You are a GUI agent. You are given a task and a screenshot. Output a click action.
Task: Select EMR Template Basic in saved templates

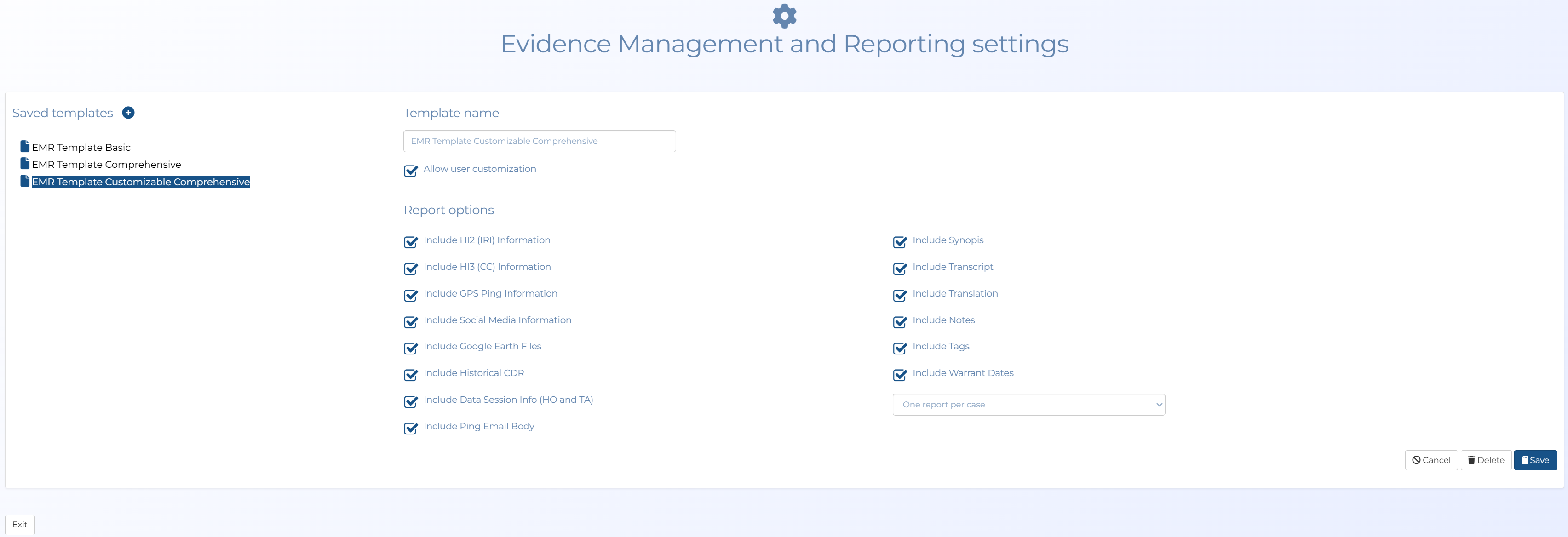point(81,147)
